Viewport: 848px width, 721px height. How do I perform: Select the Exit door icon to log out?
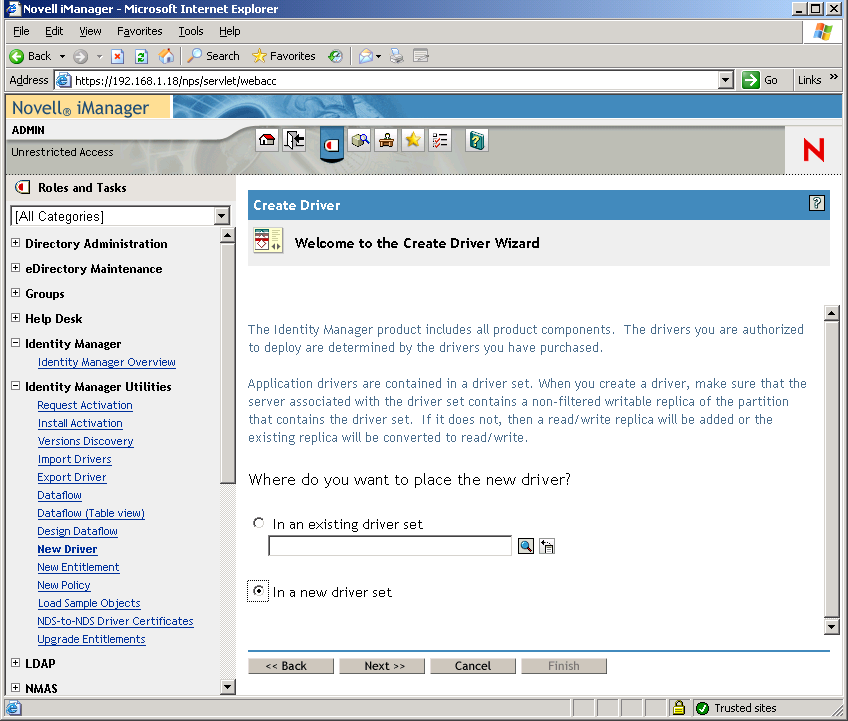294,140
